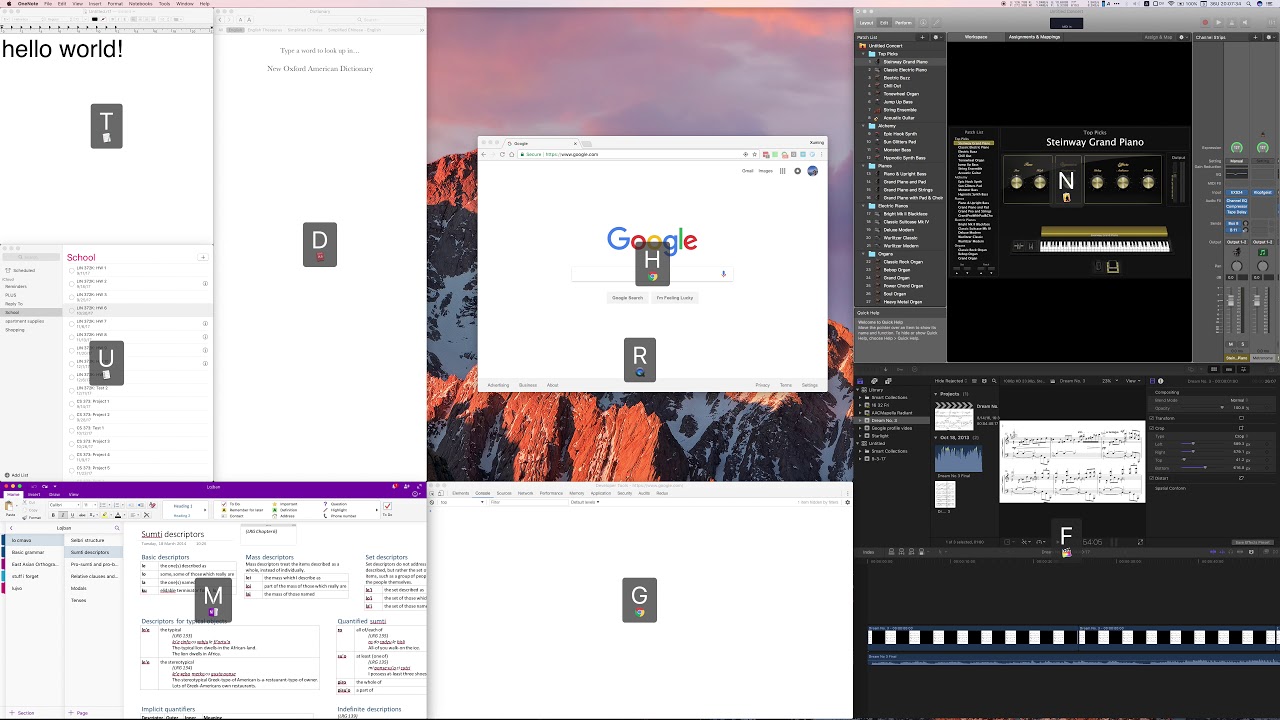Click the DevTools console Filter field

529,502
